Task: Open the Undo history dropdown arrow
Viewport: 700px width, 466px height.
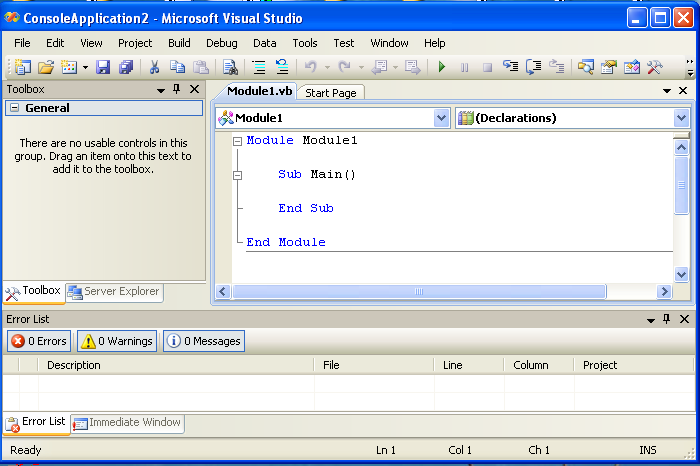Action: point(327,67)
